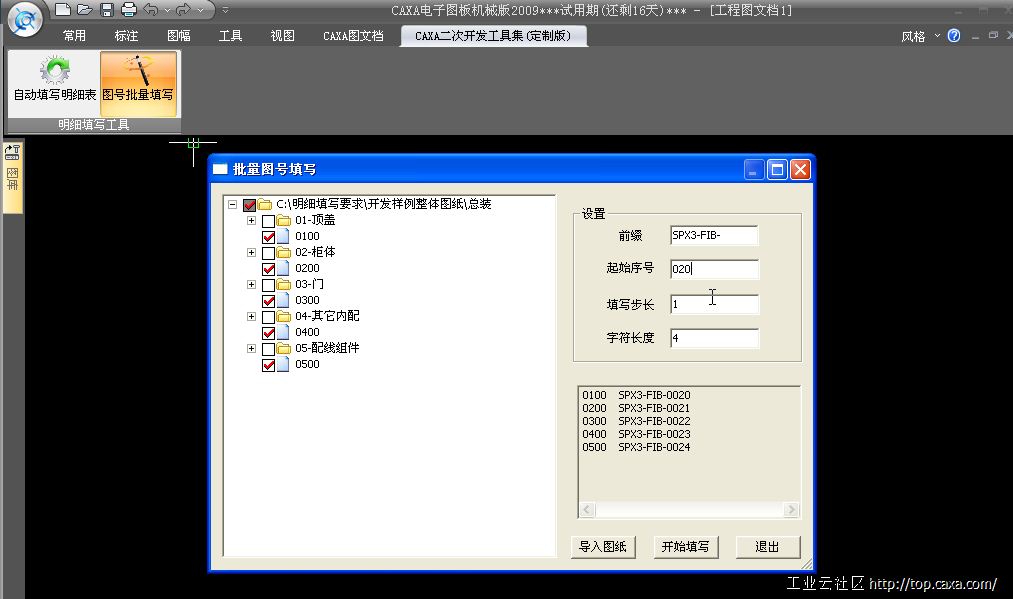
Task: Click the 字符长度 character length field
Action: [714, 338]
